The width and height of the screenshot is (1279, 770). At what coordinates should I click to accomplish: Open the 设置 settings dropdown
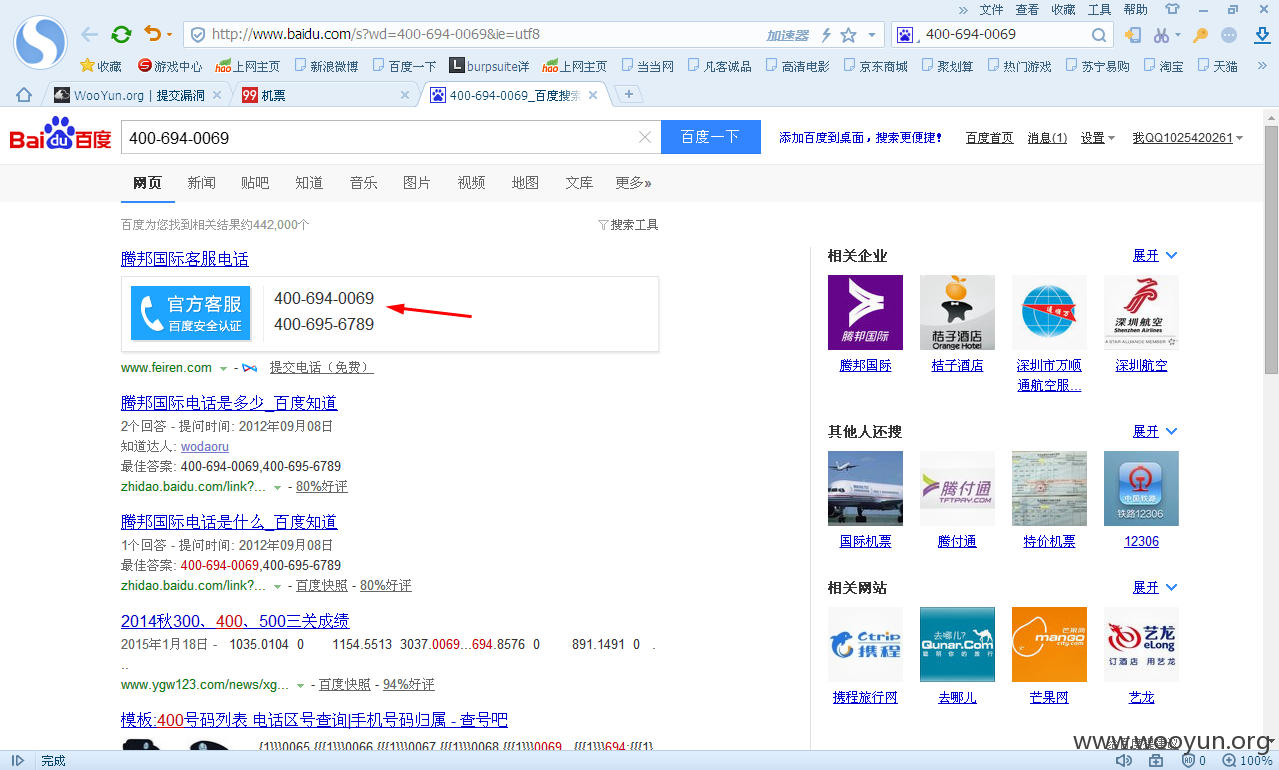pyautogui.click(x=1098, y=137)
